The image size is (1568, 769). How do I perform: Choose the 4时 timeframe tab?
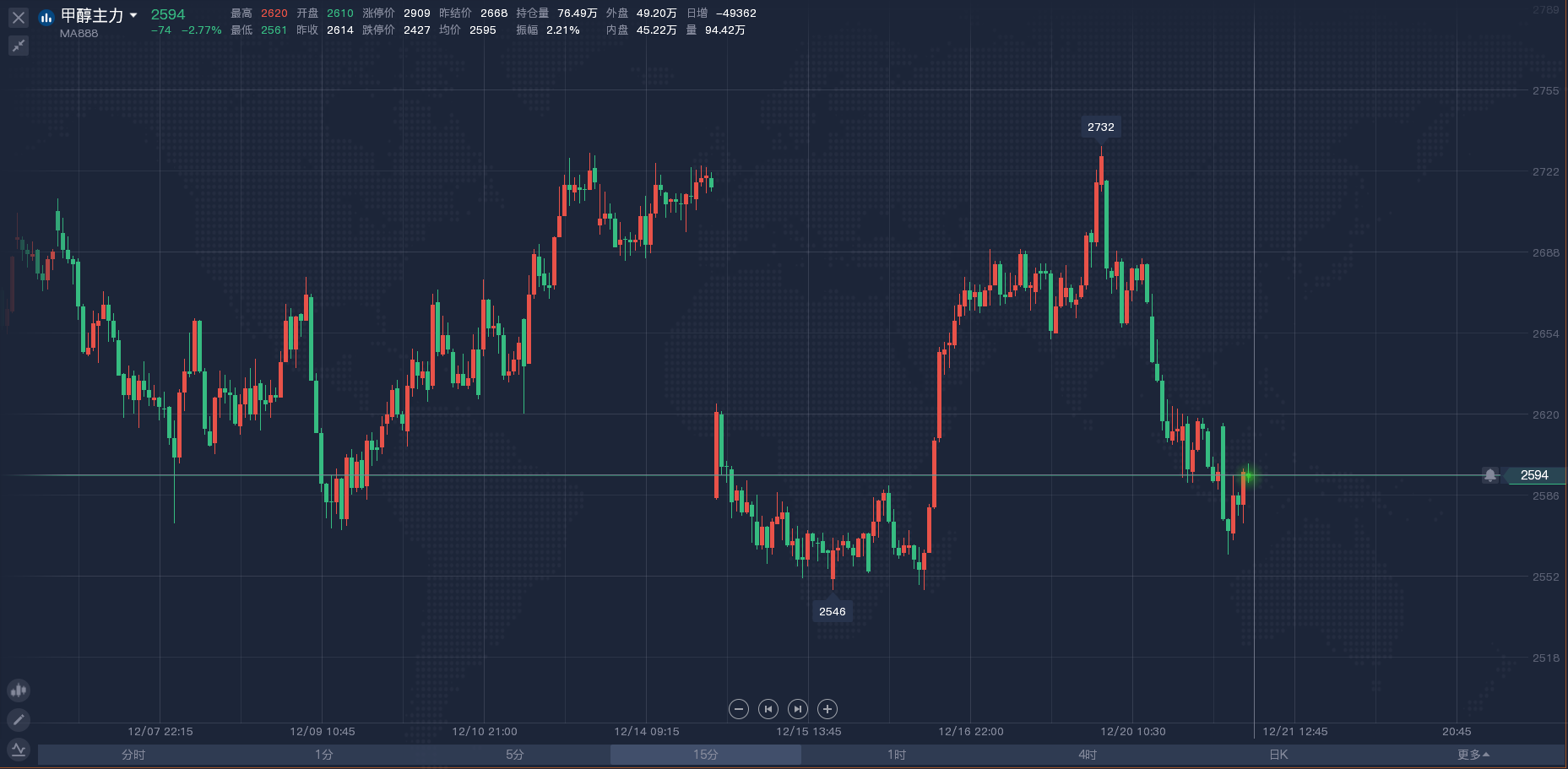pyautogui.click(x=1088, y=755)
